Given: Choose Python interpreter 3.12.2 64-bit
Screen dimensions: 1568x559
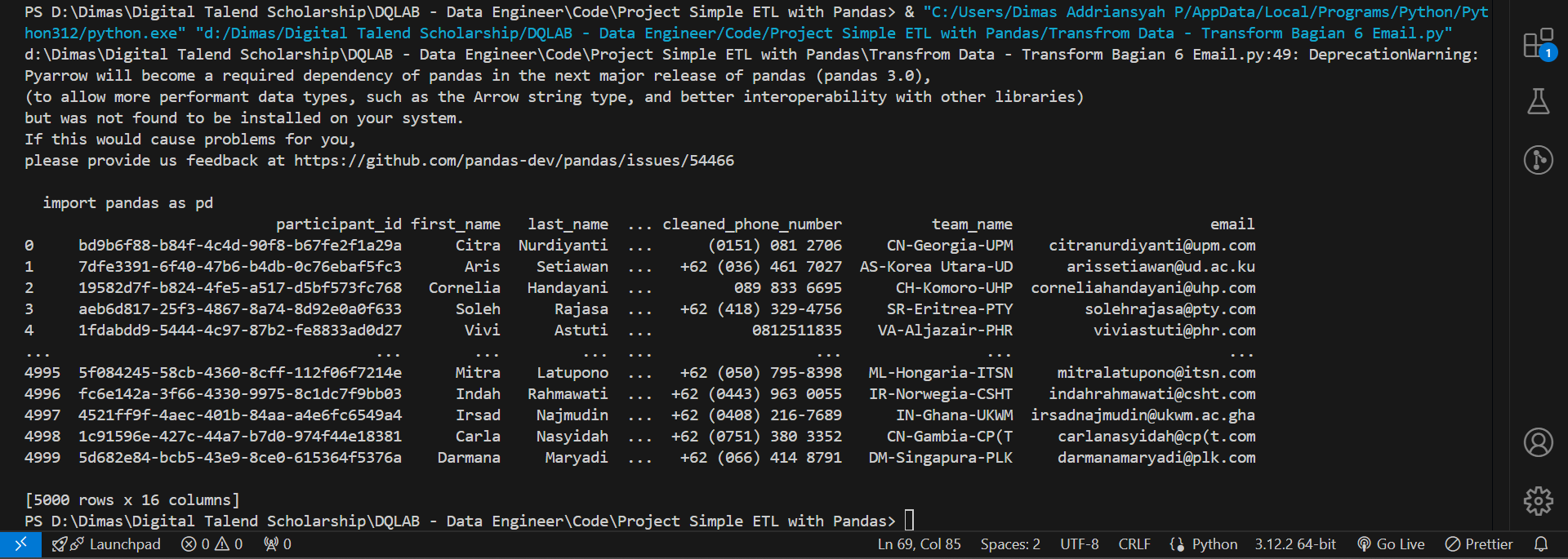Looking at the screenshot, I should [1295, 544].
